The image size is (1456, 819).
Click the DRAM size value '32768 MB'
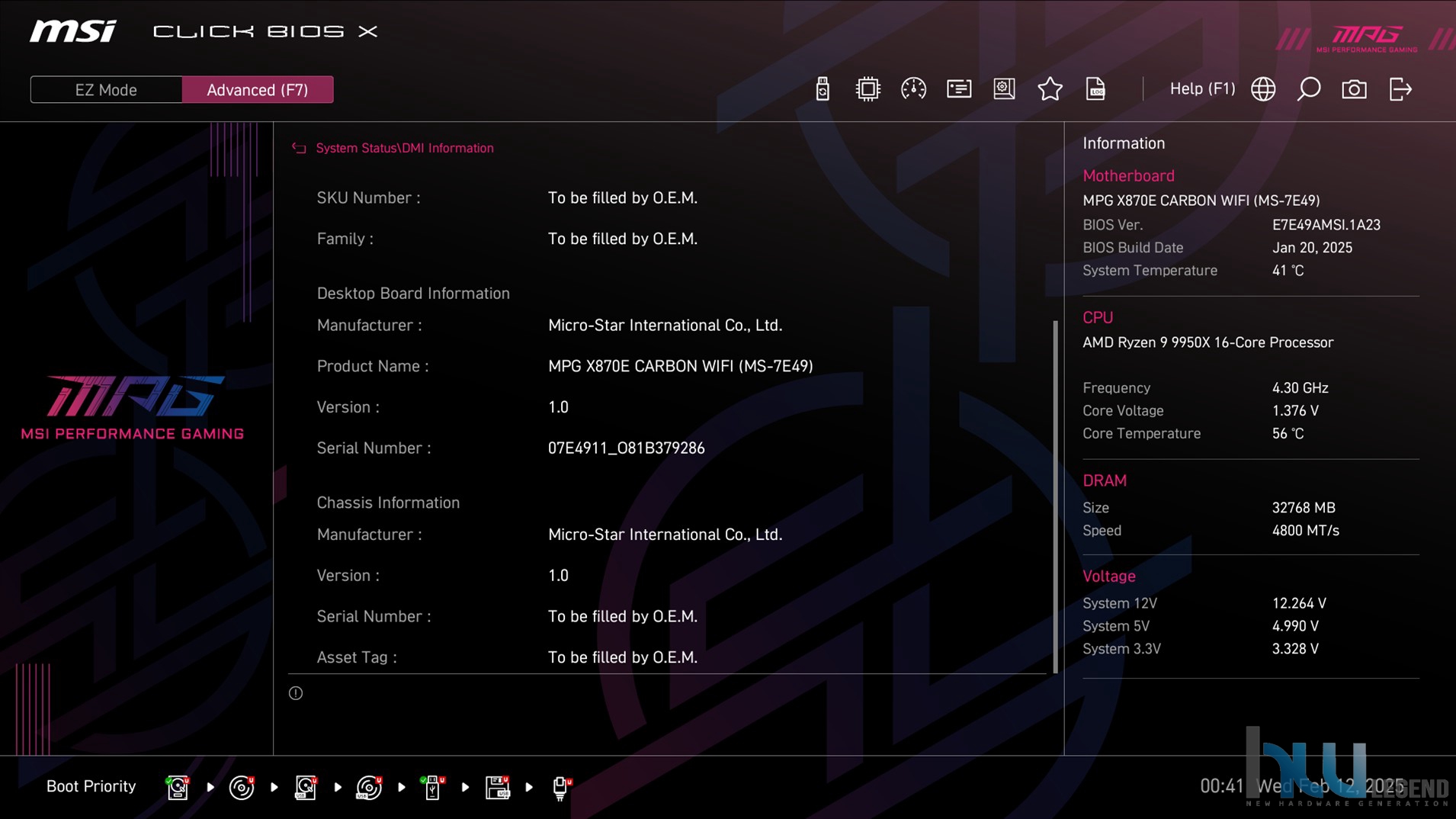tap(1304, 508)
